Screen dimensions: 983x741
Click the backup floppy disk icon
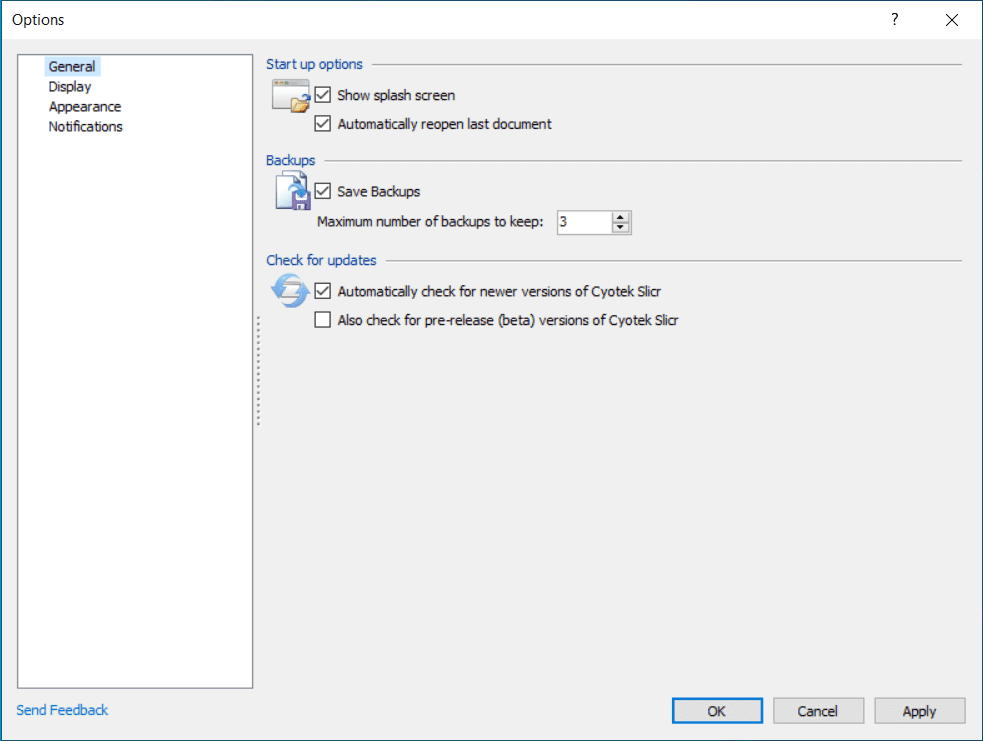(292, 191)
